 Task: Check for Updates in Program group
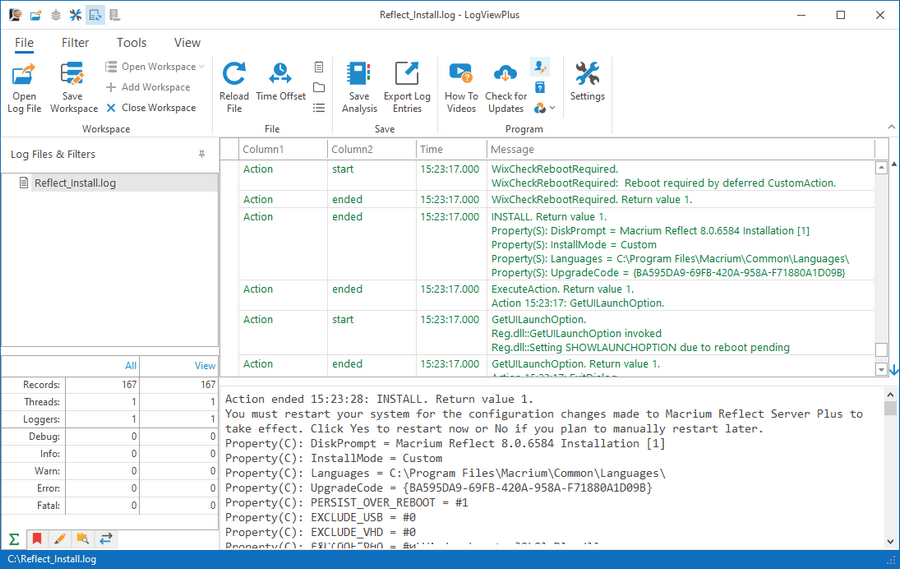[x=506, y=88]
